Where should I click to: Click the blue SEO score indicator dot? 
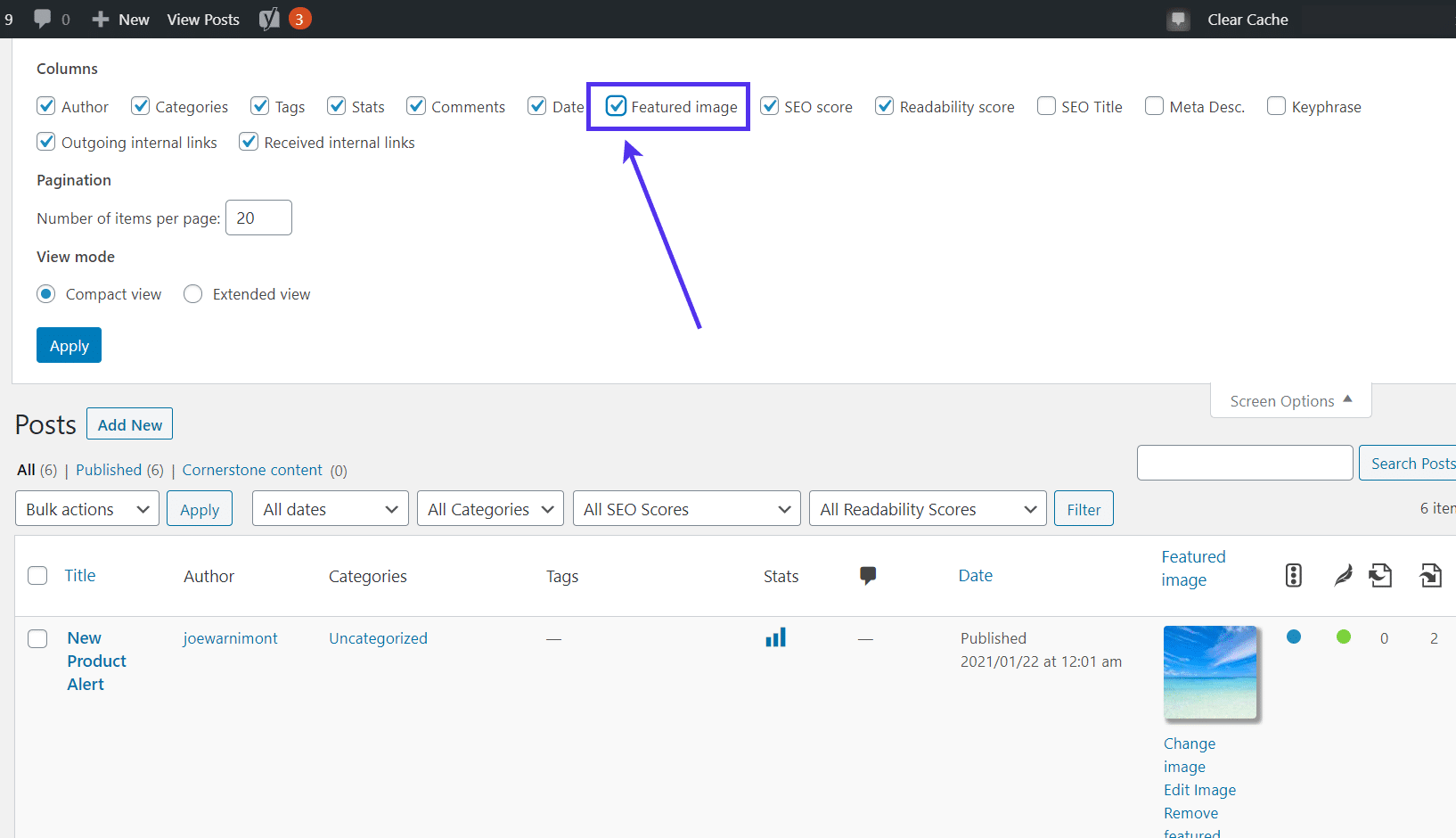pos(1294,637)
